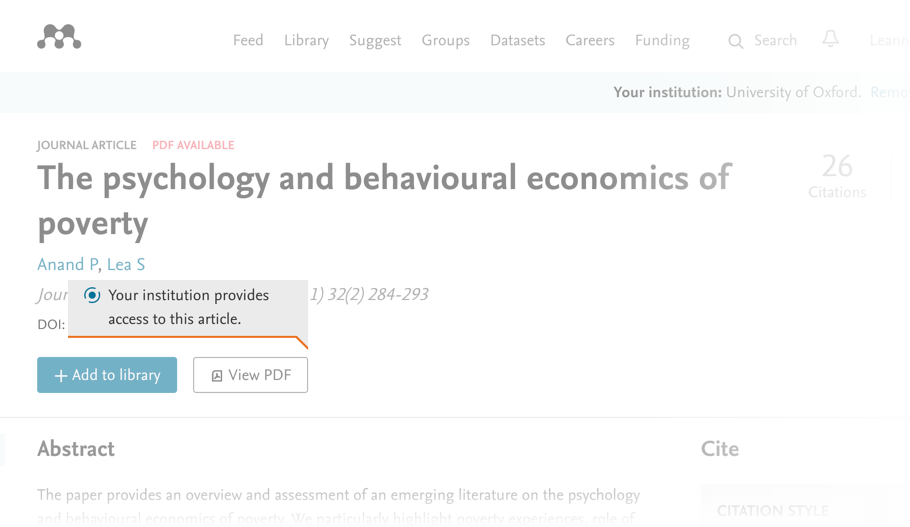This screenshot has height=527, width=910.
Task: Open the Funding section
Action: click(662, 41)
